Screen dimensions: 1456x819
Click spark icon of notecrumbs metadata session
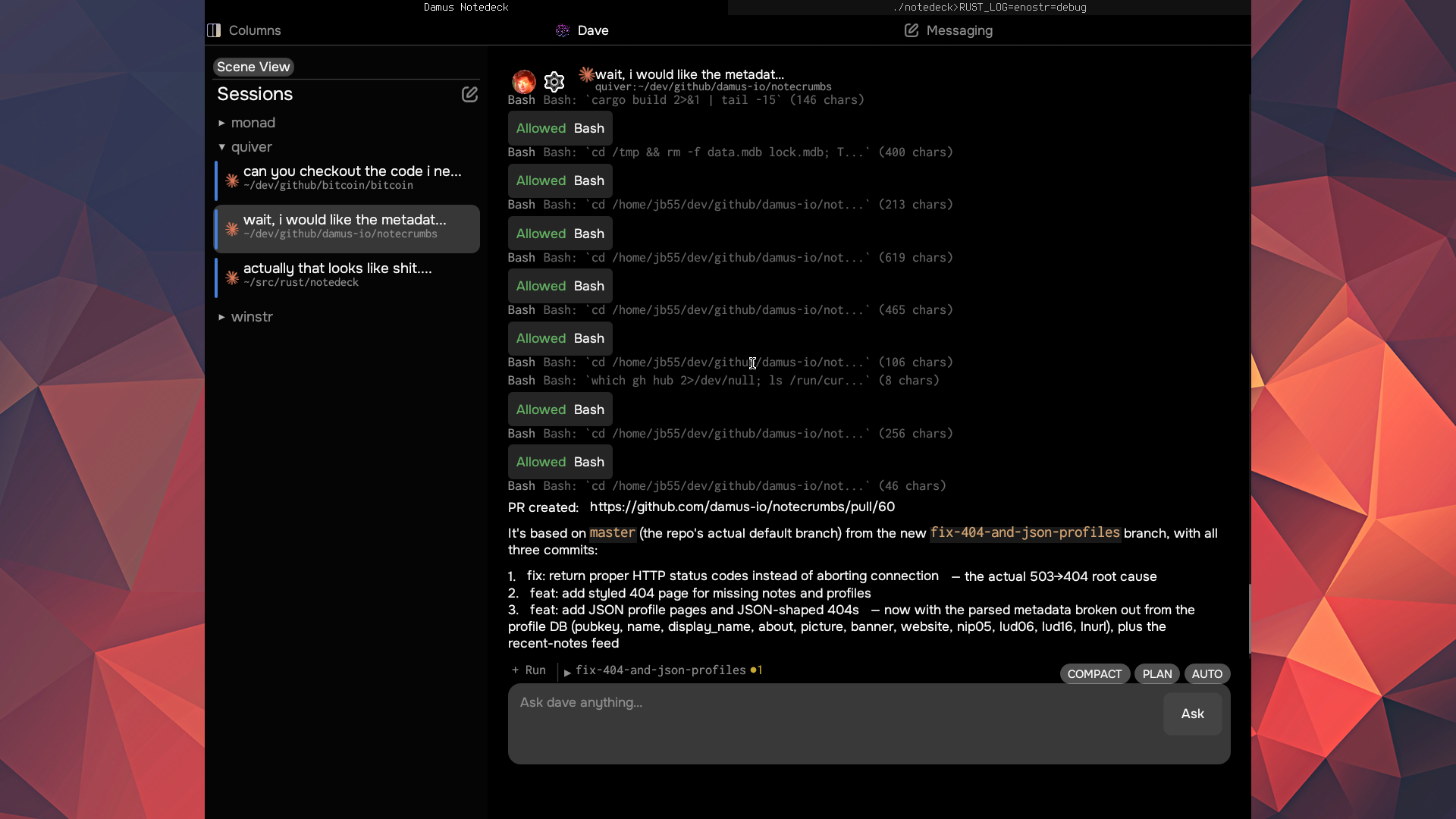coord(232,229)
